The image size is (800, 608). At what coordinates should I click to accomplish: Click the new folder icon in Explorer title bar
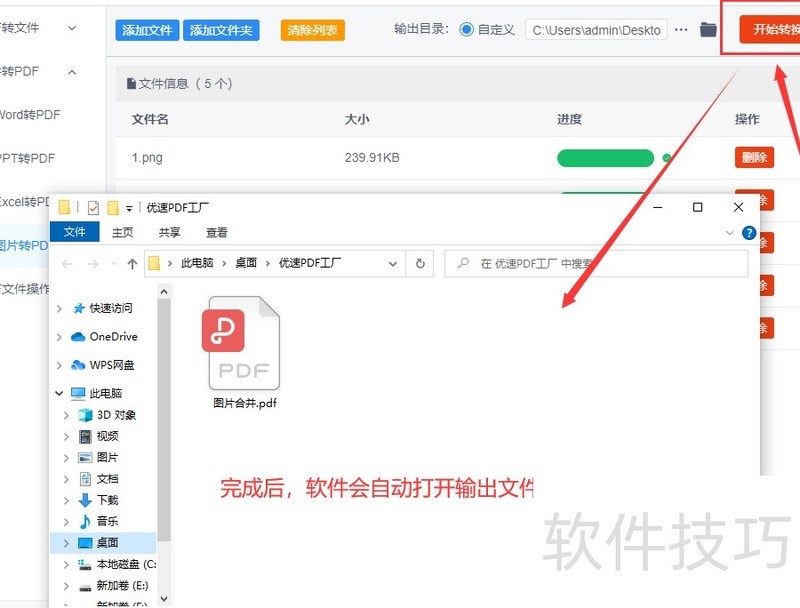click(x=113, y=208)
